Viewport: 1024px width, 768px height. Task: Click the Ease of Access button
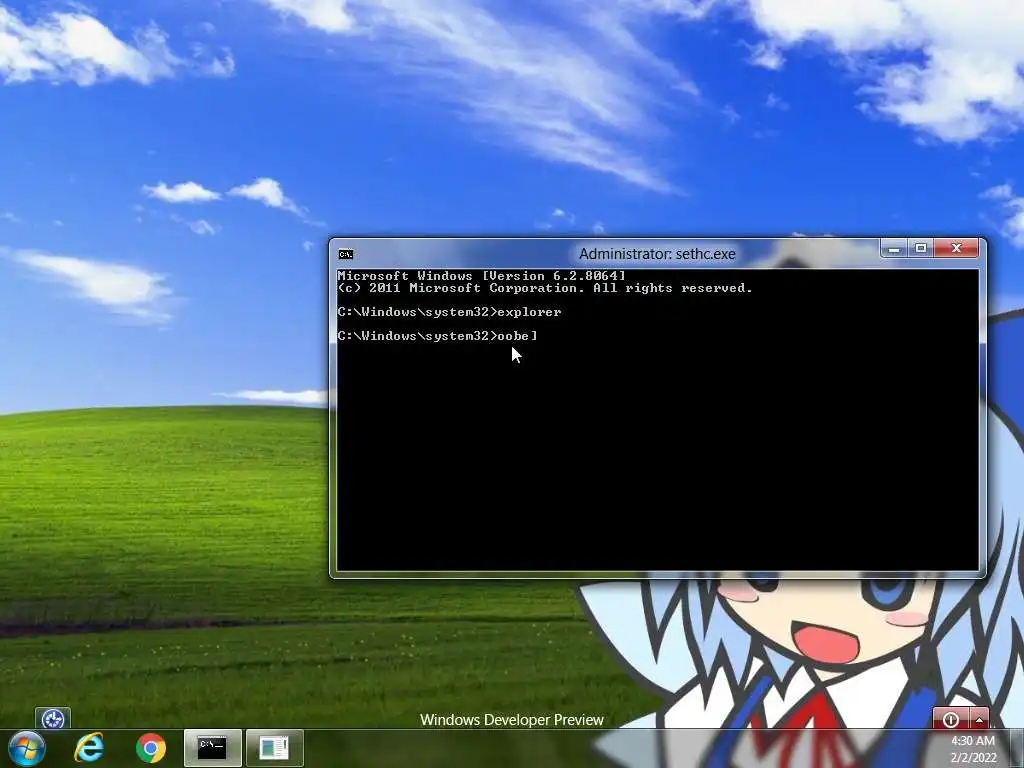(x=53, y=719)
